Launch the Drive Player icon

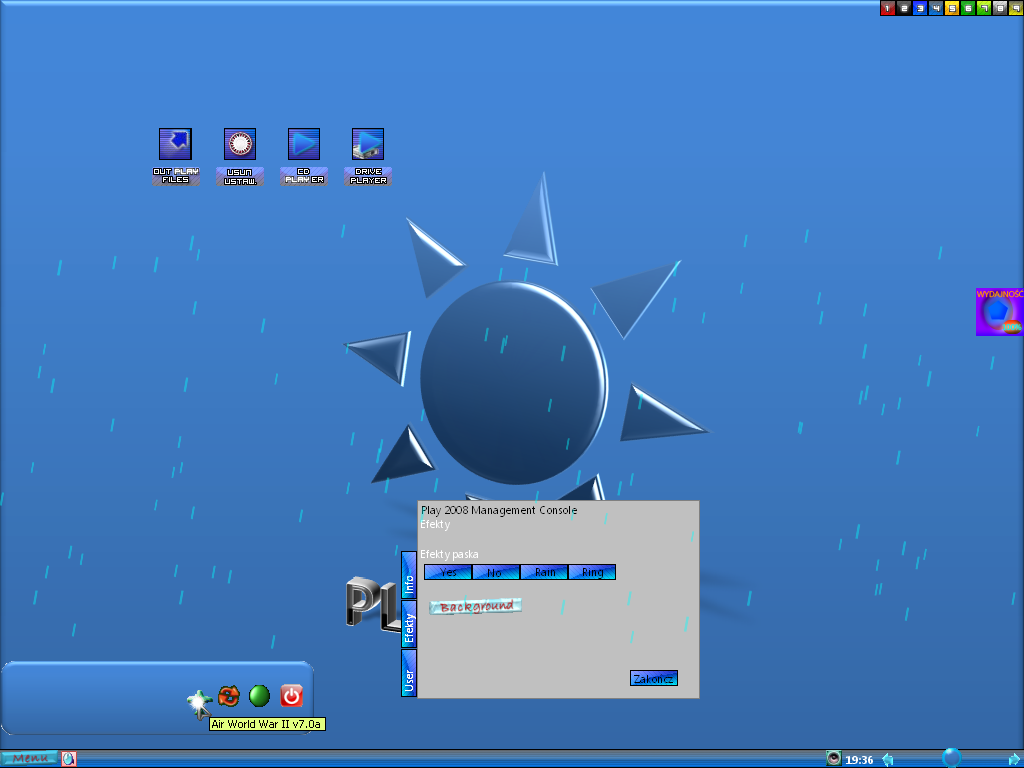[x=368, y=145]
